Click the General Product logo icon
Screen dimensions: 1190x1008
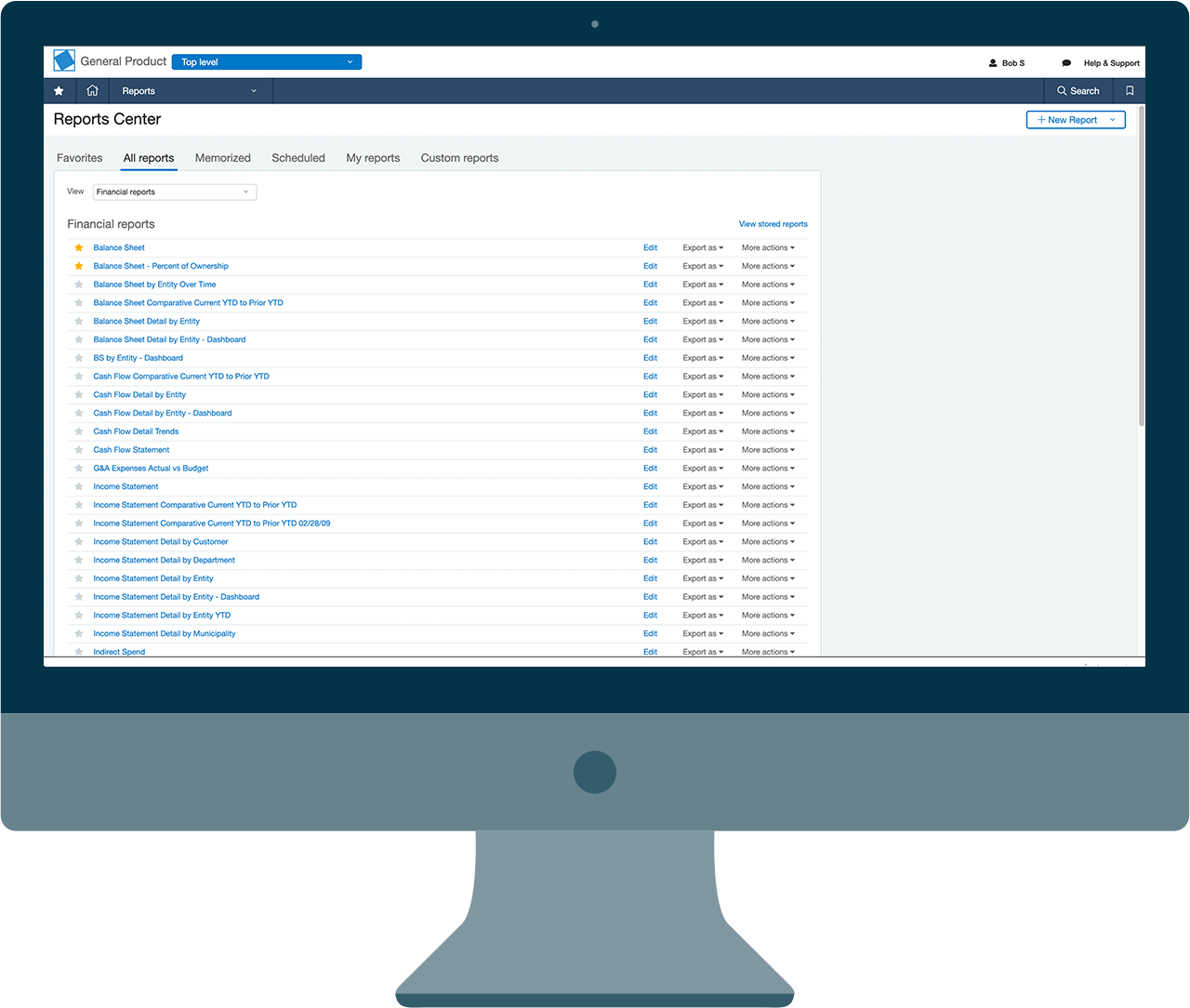(x=64, y=61)
